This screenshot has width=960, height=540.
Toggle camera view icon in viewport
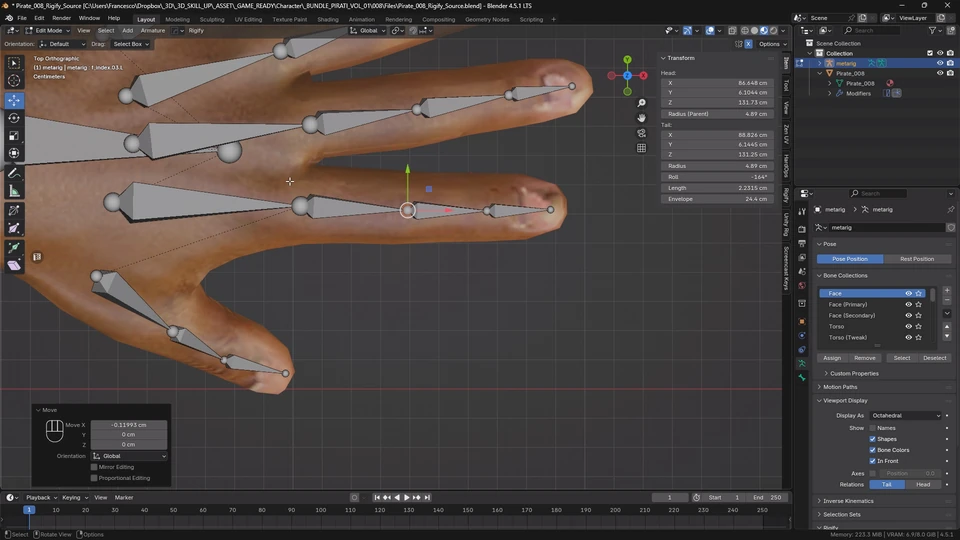click(641, 133)
